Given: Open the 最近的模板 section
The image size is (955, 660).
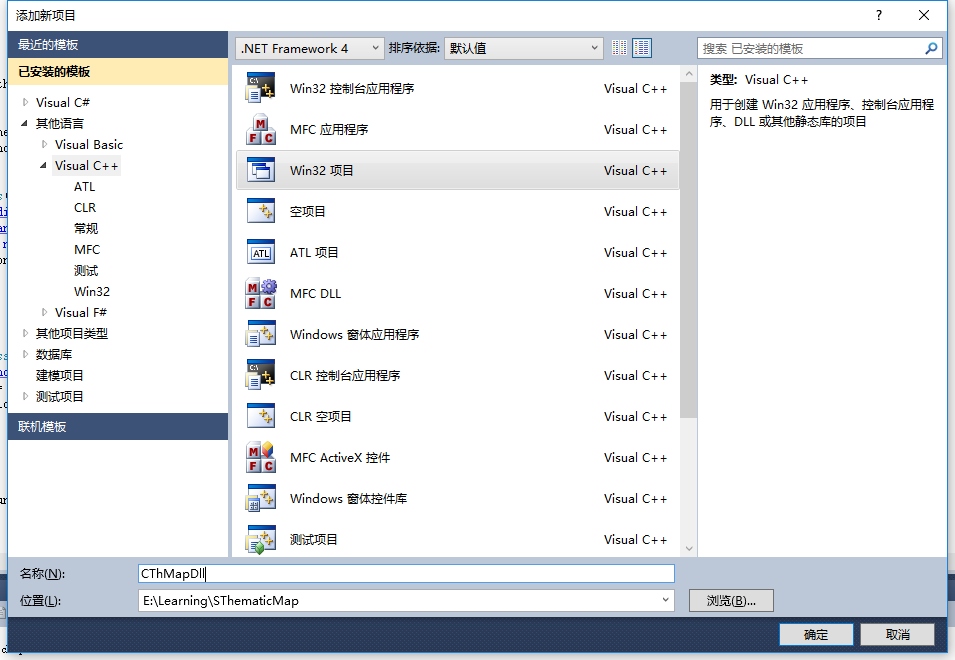Looking at the screenshot, I should tap(118, 44).
